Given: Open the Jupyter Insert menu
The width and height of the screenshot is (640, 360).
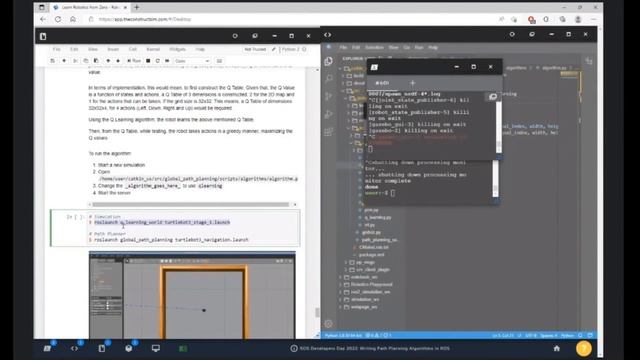Looking at the screenshot, I should coord(113,49).
